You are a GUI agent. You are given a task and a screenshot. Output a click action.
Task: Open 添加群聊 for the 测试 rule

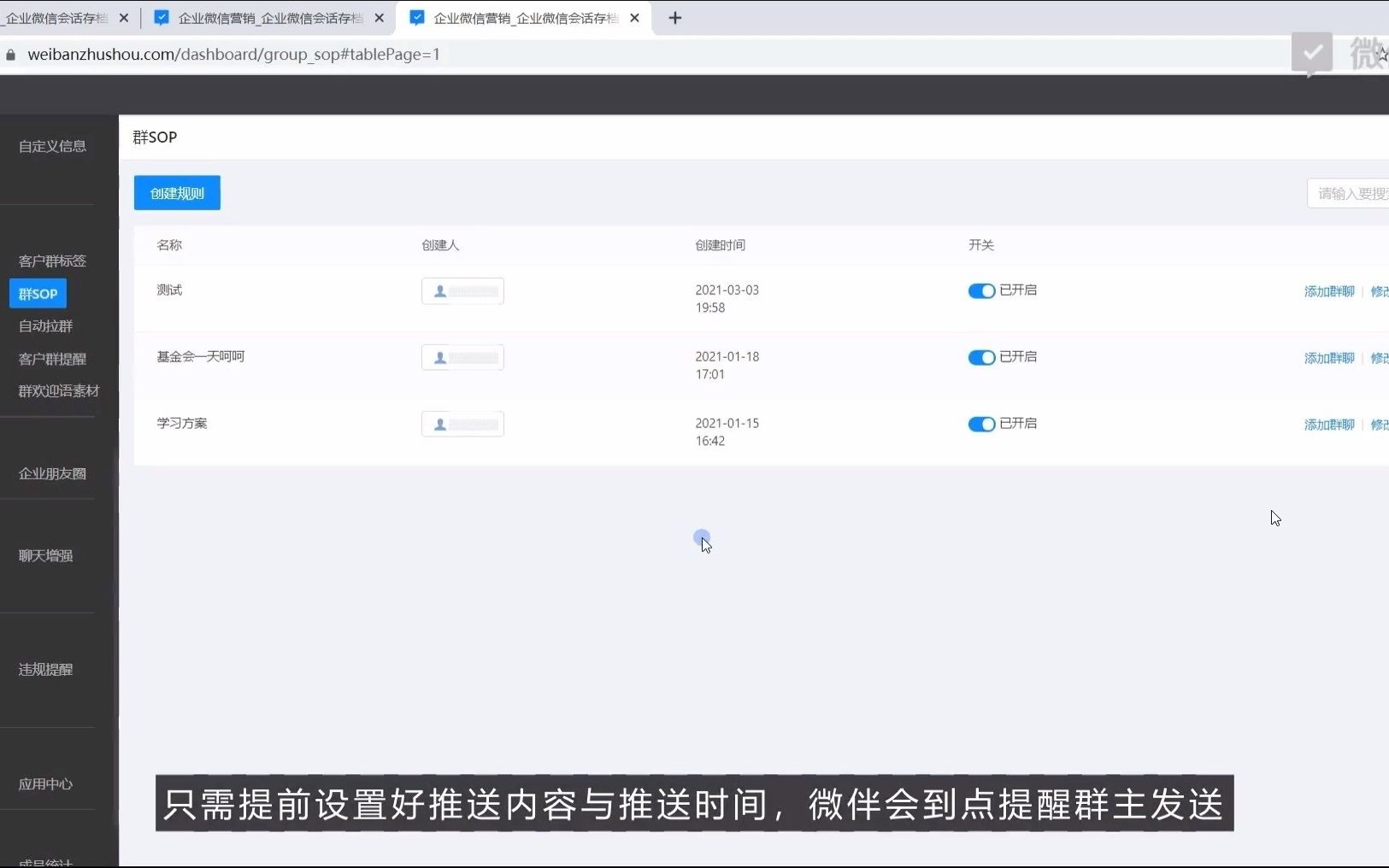tap(1329, 291)
